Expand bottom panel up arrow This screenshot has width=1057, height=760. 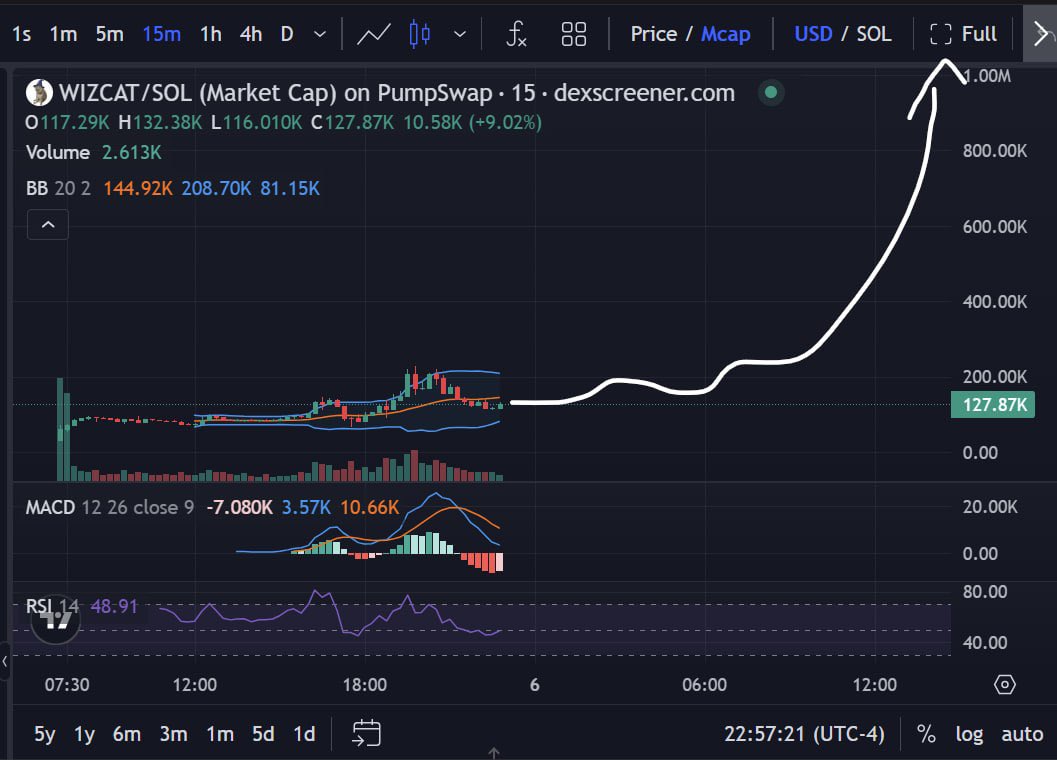pos(493,753)
